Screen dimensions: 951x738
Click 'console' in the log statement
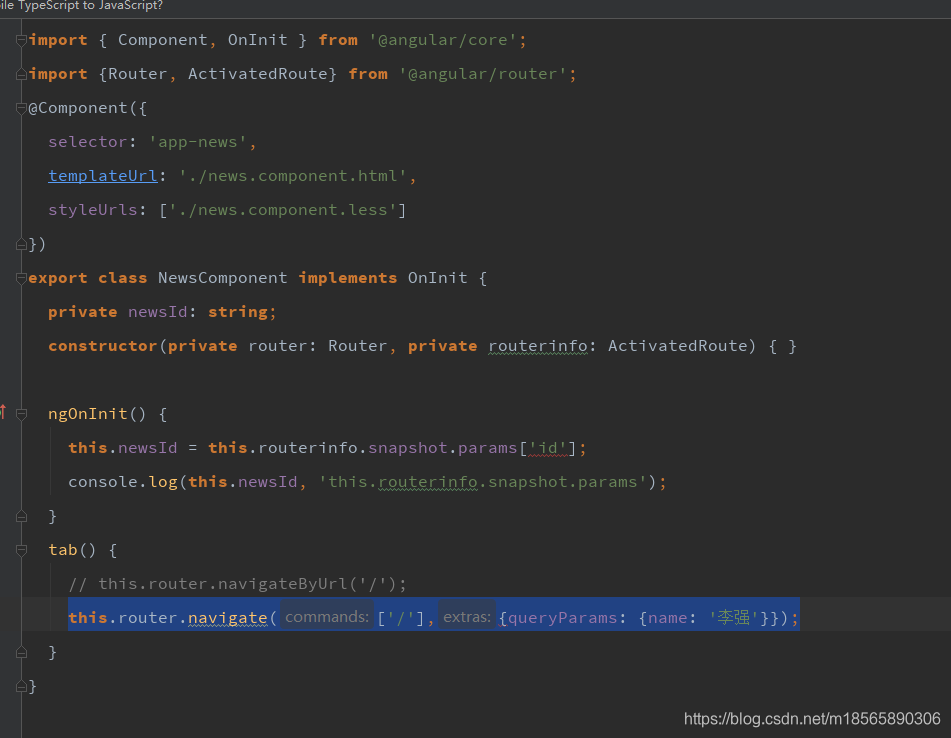[x=103, y=481]
